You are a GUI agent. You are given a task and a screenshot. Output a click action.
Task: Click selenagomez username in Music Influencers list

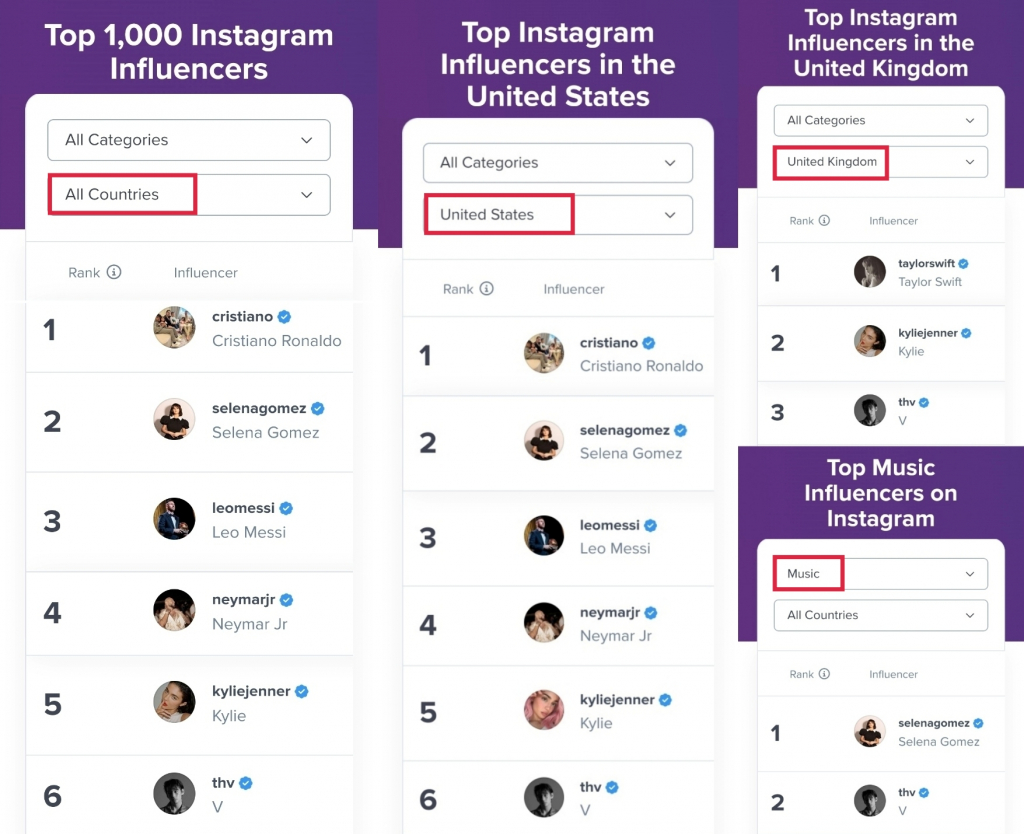tap(933, 723)
